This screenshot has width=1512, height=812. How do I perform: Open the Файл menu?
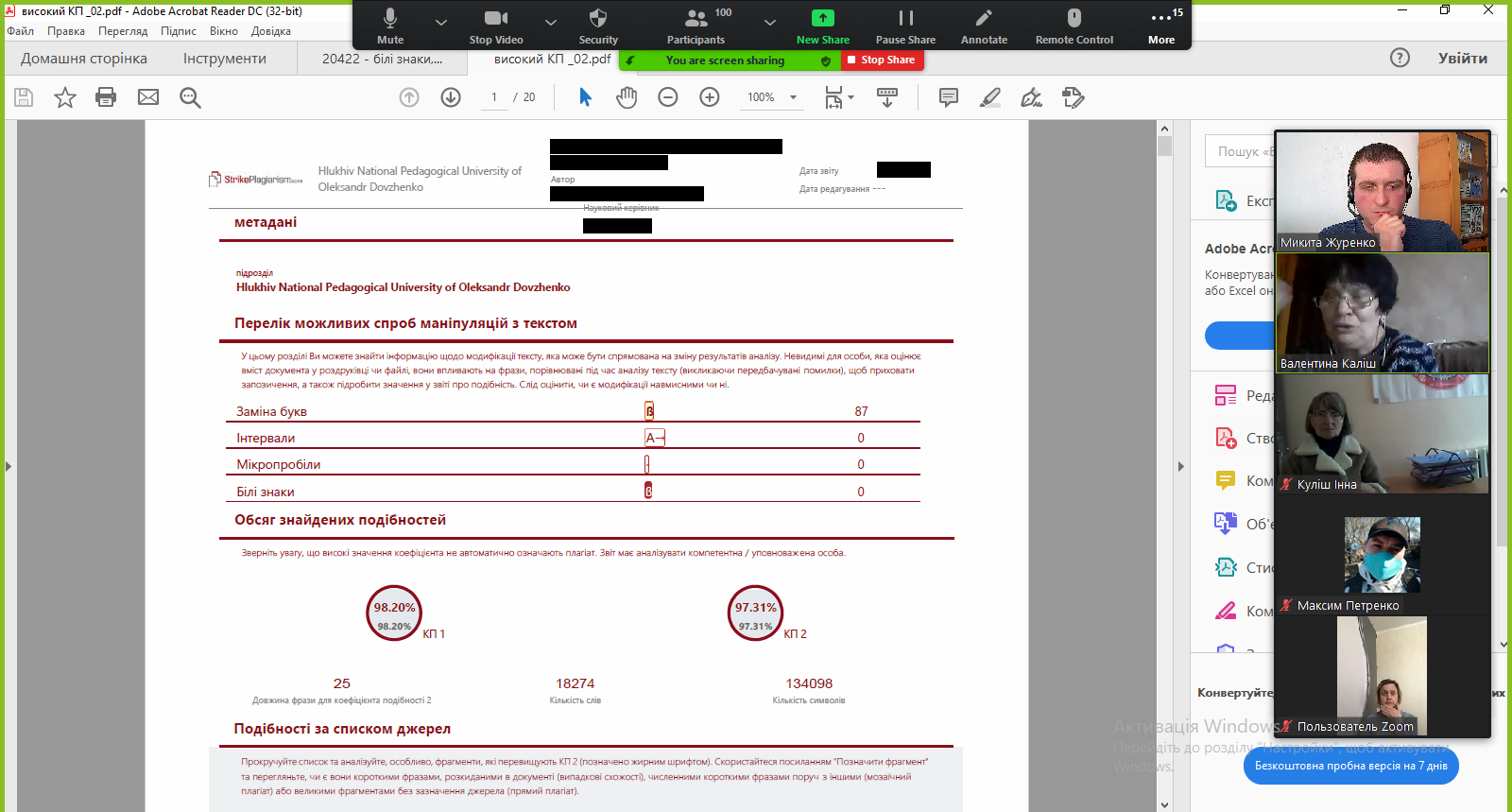20,31
